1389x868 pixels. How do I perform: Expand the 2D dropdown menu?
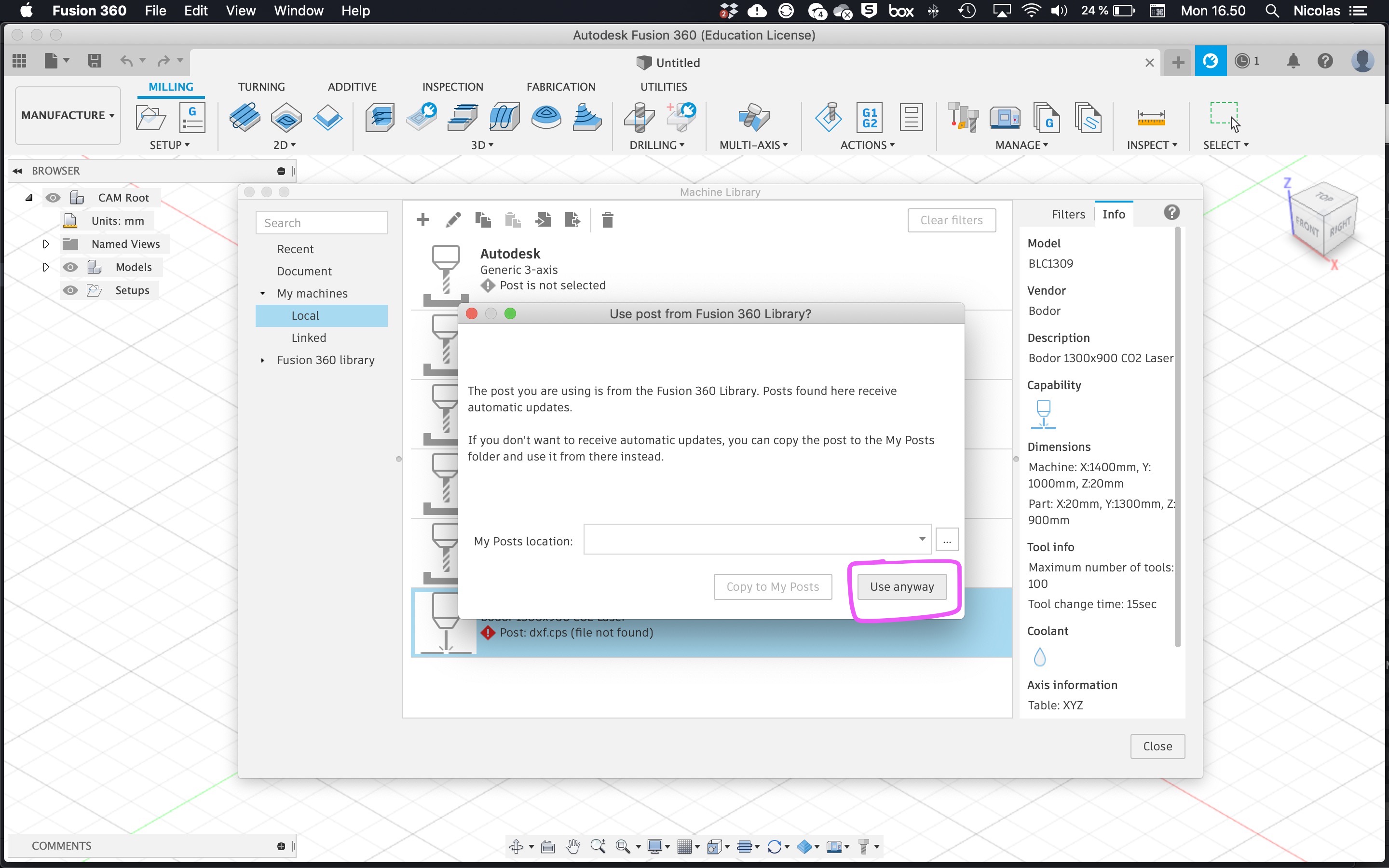[285, 145]
